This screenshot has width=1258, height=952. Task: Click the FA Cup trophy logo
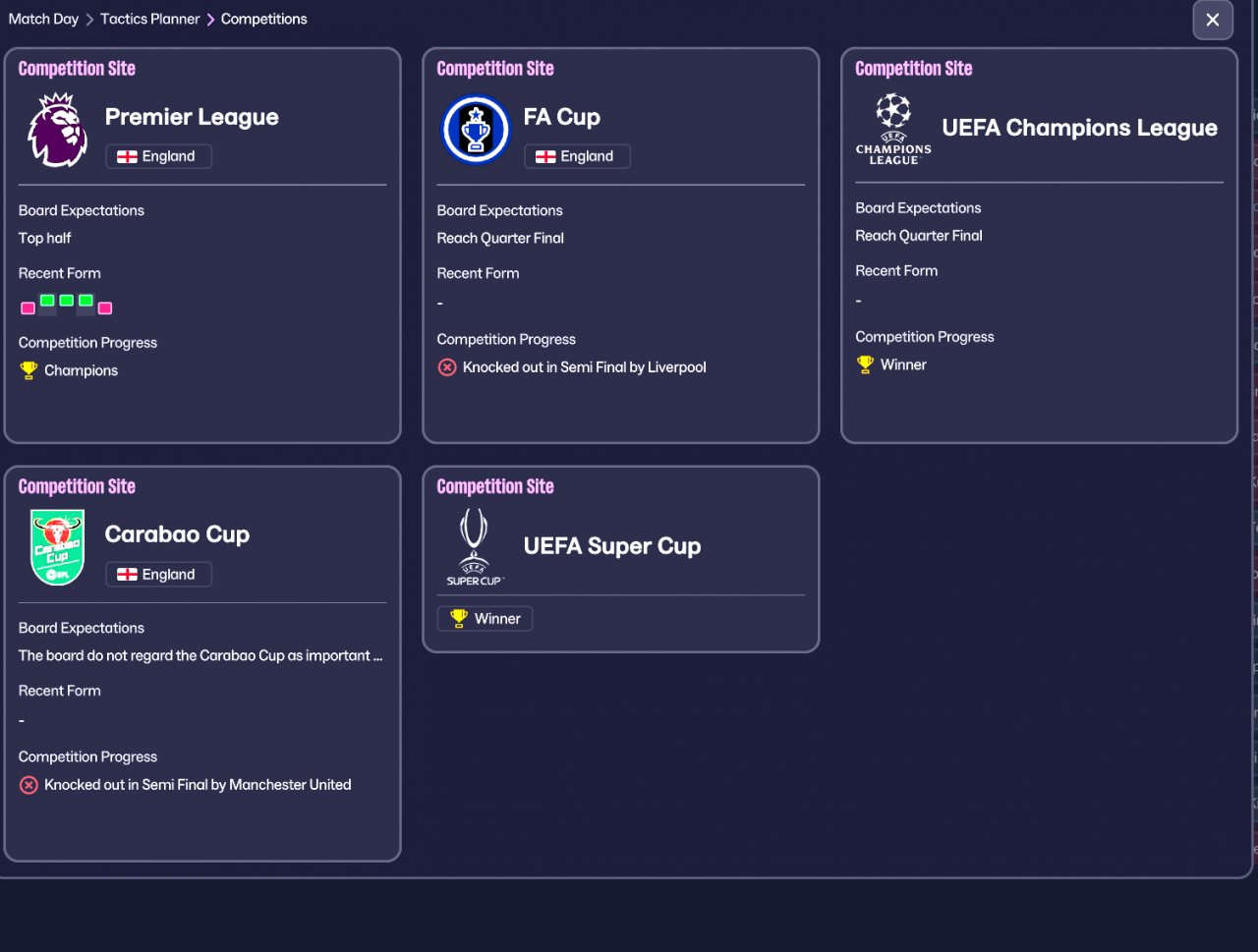[x=476, y=130]
